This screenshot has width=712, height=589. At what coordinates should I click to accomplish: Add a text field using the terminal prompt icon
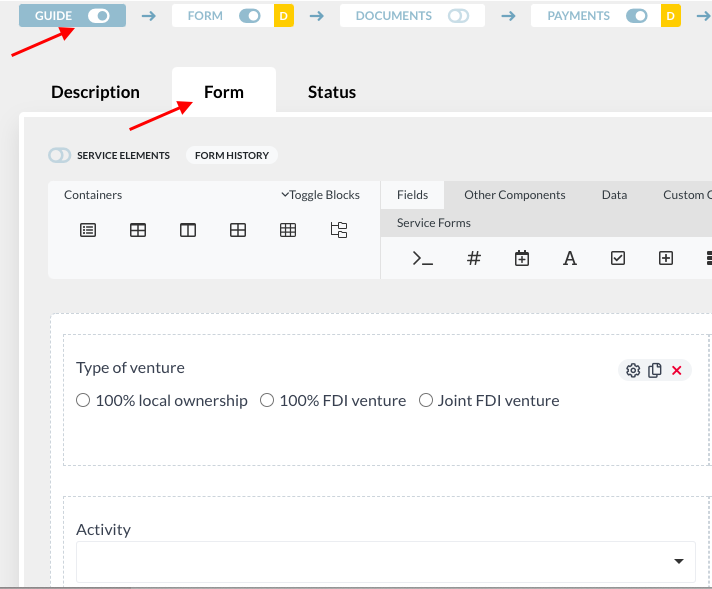click(x=422, y=258)
